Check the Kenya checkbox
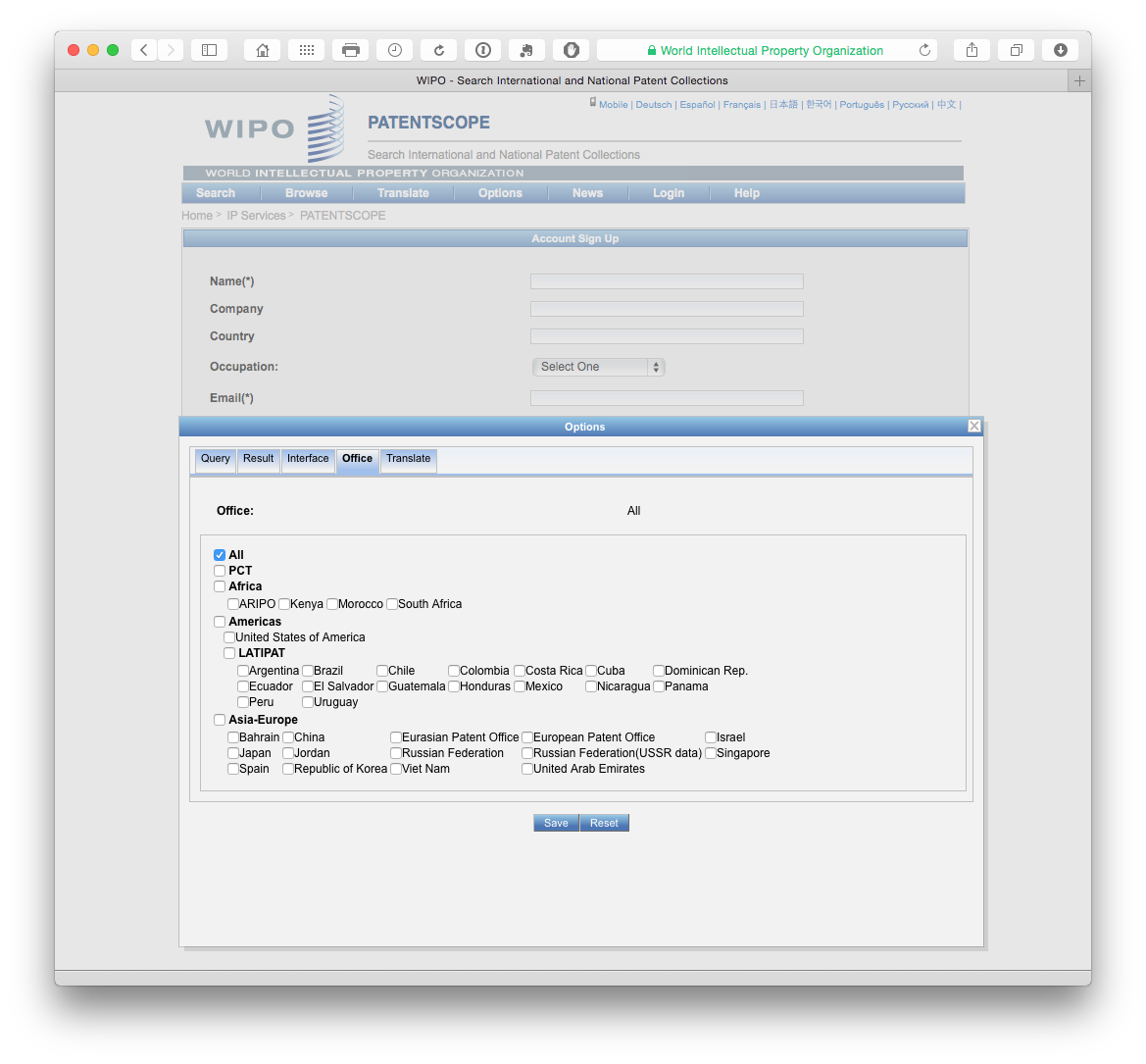Image resolution: width=1146 pixels, height=1064 pixels. coord(283,604)
